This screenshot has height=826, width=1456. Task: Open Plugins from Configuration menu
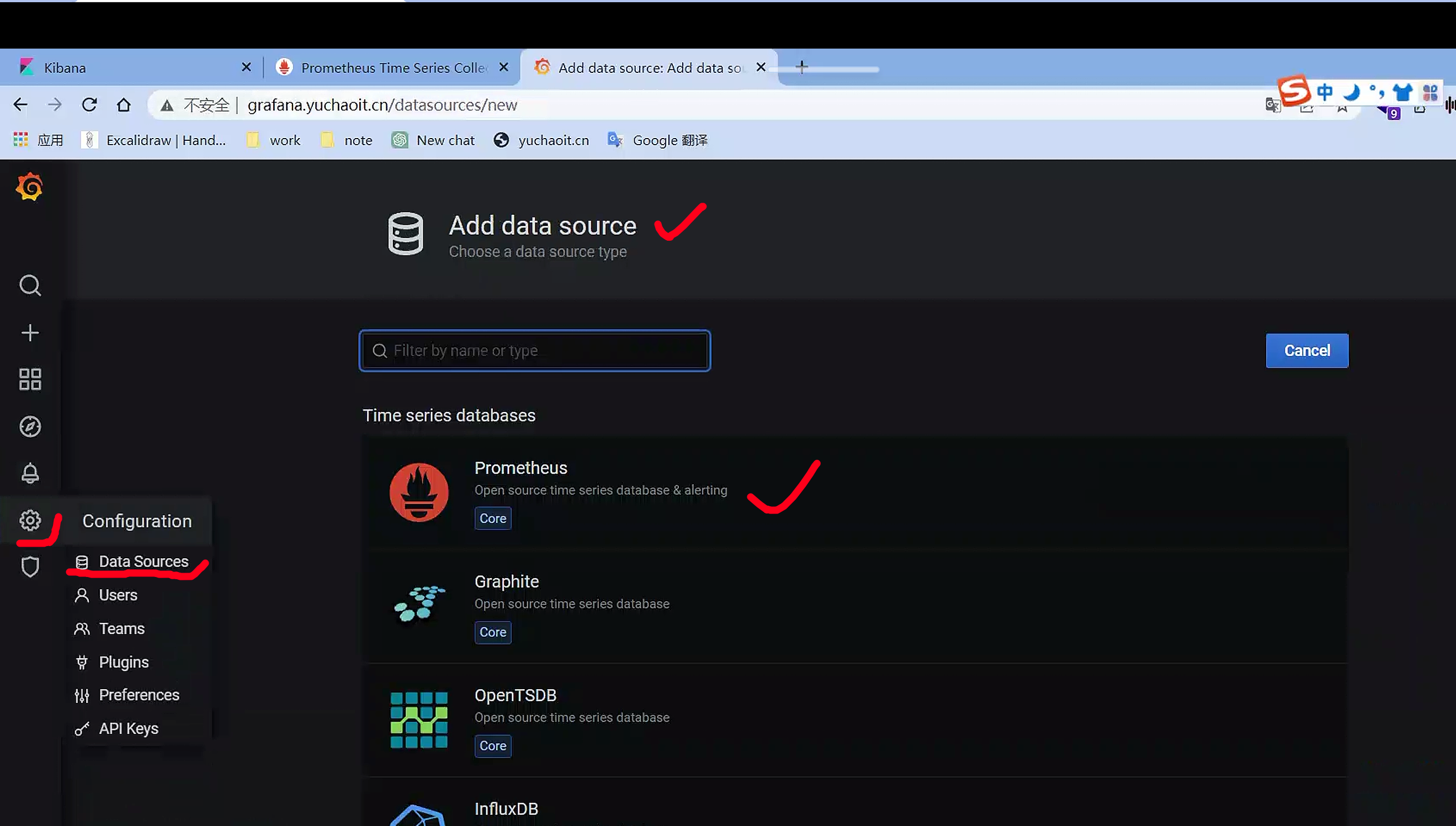124,662
